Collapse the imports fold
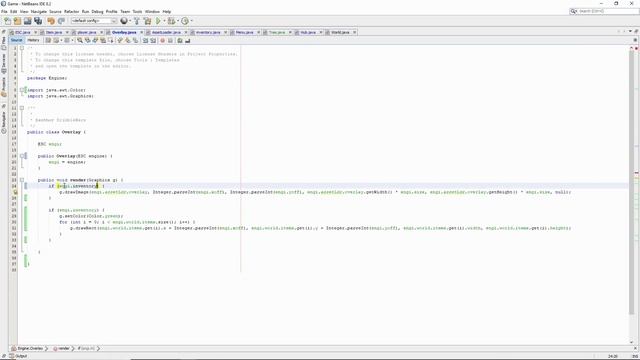Screen dimensions: 640x360 (22, 90)
